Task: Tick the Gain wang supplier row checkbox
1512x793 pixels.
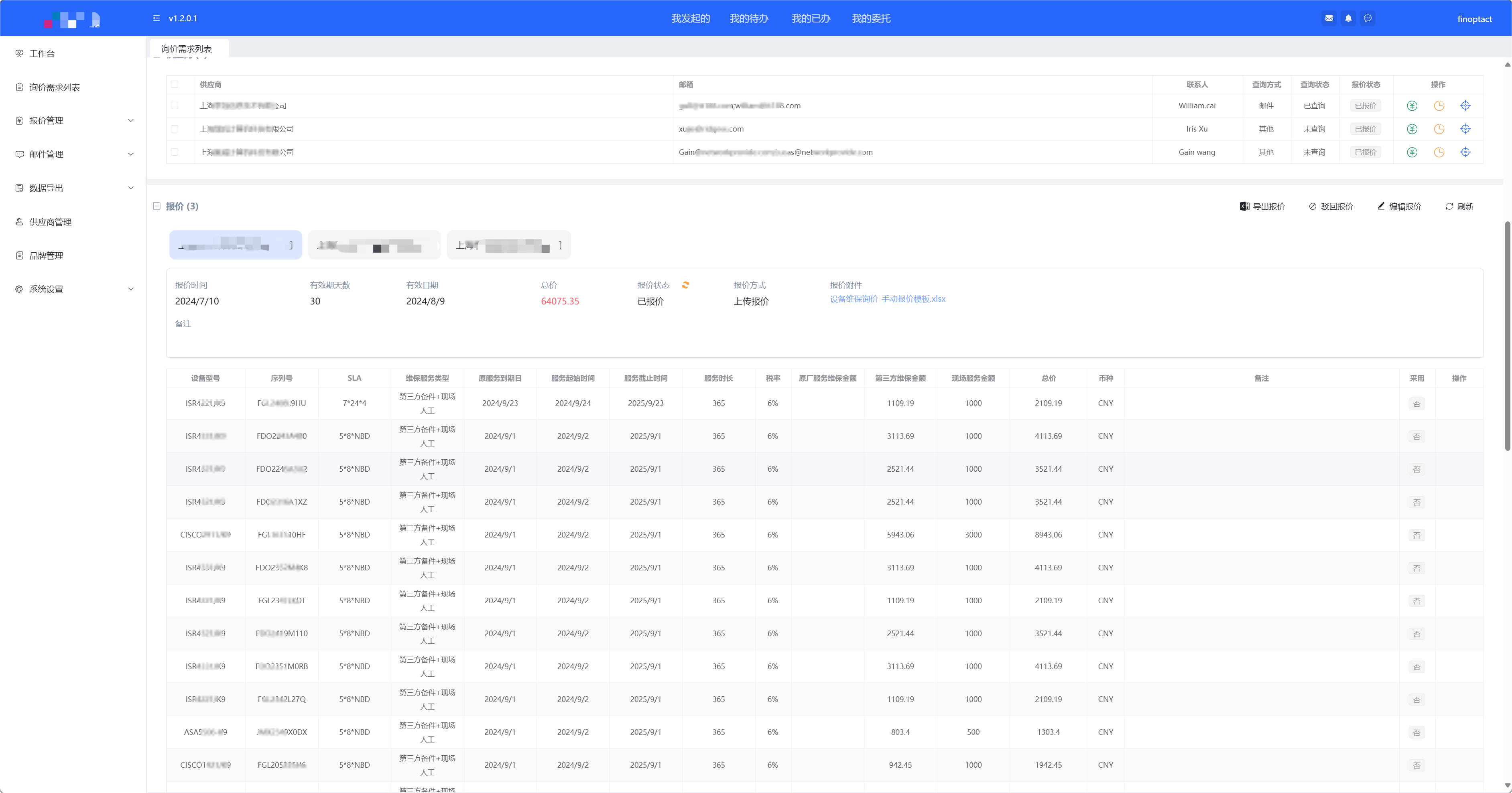Action: tap(174, 152)
